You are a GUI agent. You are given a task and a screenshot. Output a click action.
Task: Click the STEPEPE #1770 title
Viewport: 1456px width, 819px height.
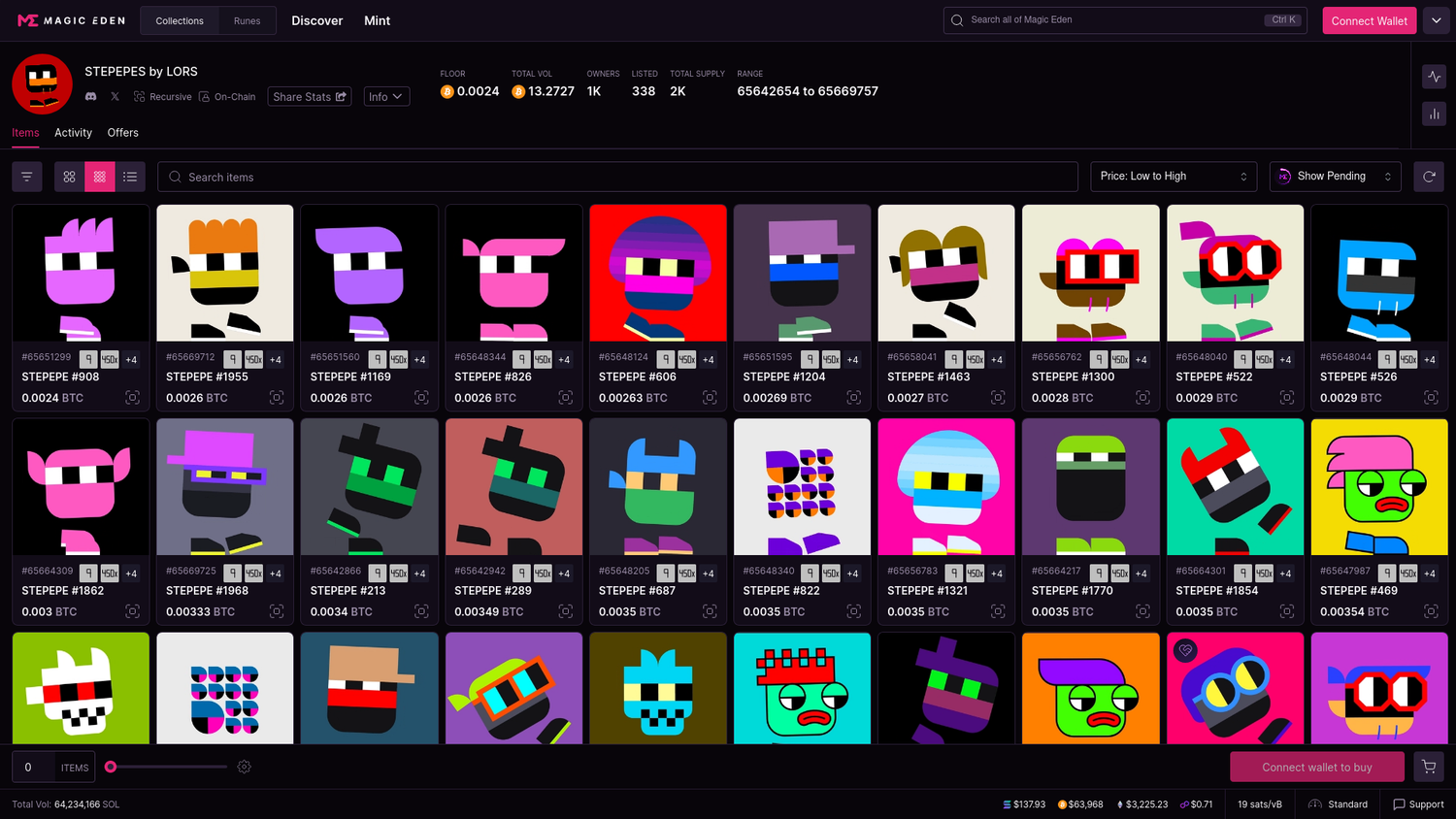(x=1073, y=590)
